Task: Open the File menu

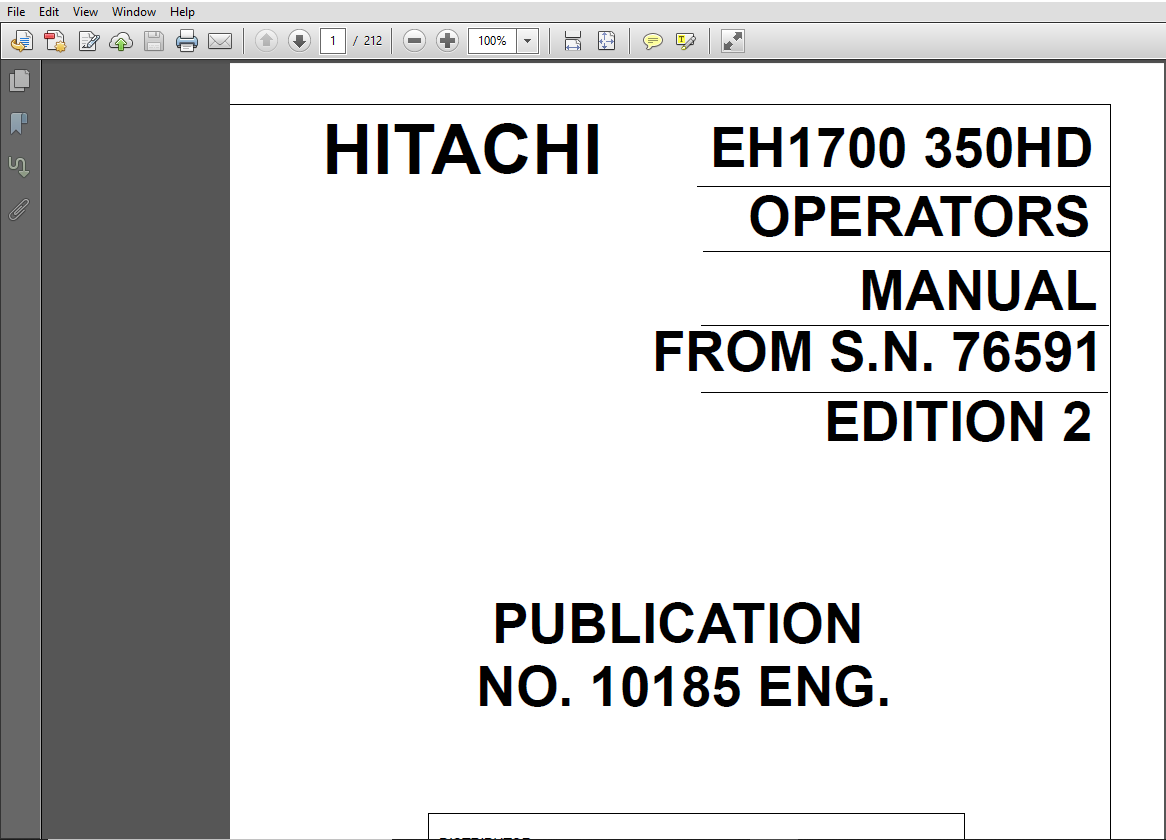Action: click(16, 12)
